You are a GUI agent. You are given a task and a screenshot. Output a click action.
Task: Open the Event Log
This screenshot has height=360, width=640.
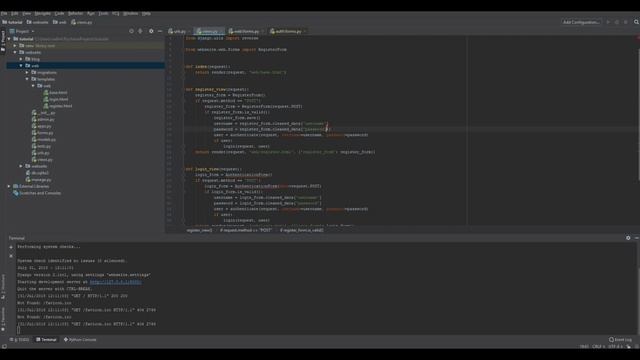pos(620,340)
